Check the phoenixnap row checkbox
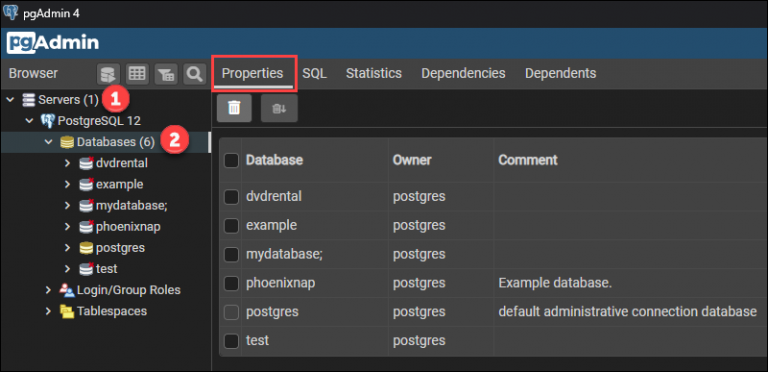The height and width of the screenshot is (372, 768). pos(231,283)
